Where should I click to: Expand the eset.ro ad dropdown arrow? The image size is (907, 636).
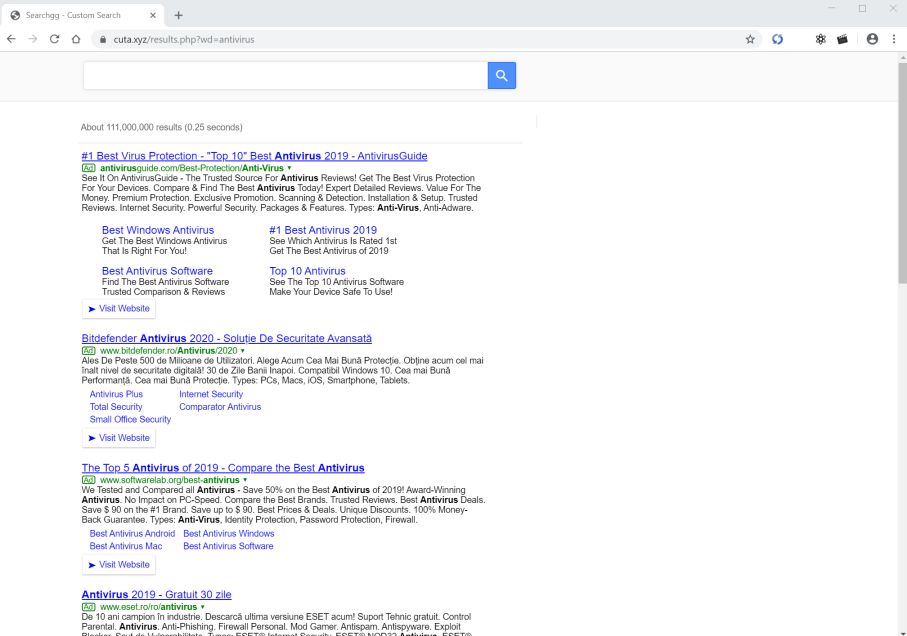click(202, 607)
